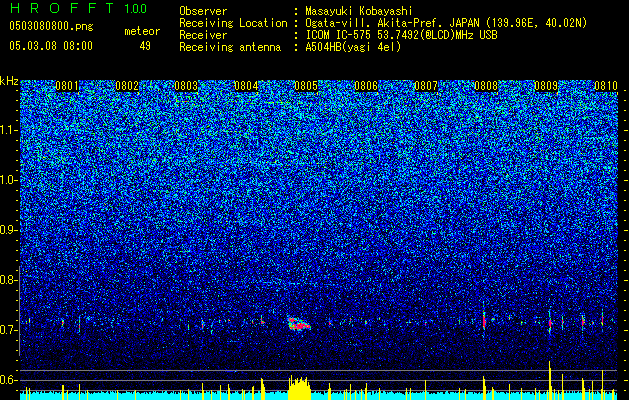This screenshot has width=629, height=400.
Task: Click the 0805 time marker
Action: (x=306, y=86)
